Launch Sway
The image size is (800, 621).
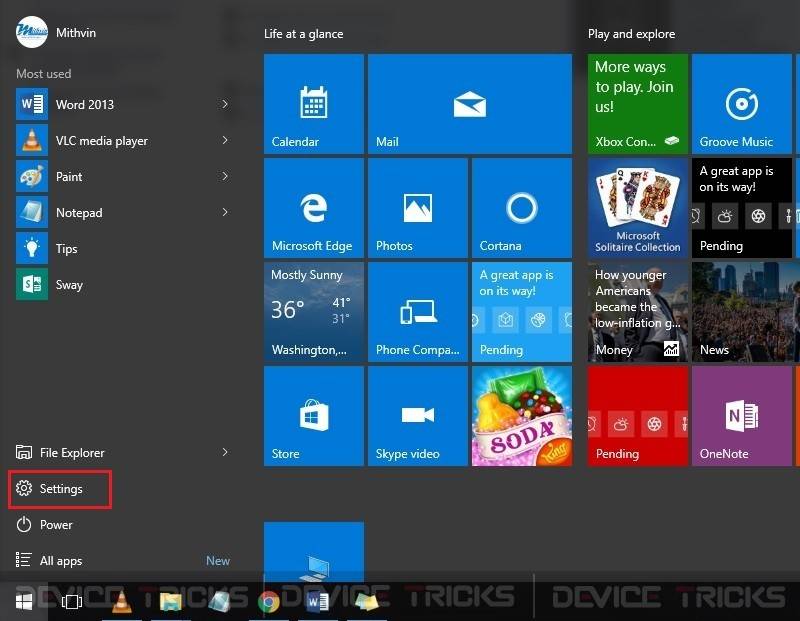[x=68, y=284]
